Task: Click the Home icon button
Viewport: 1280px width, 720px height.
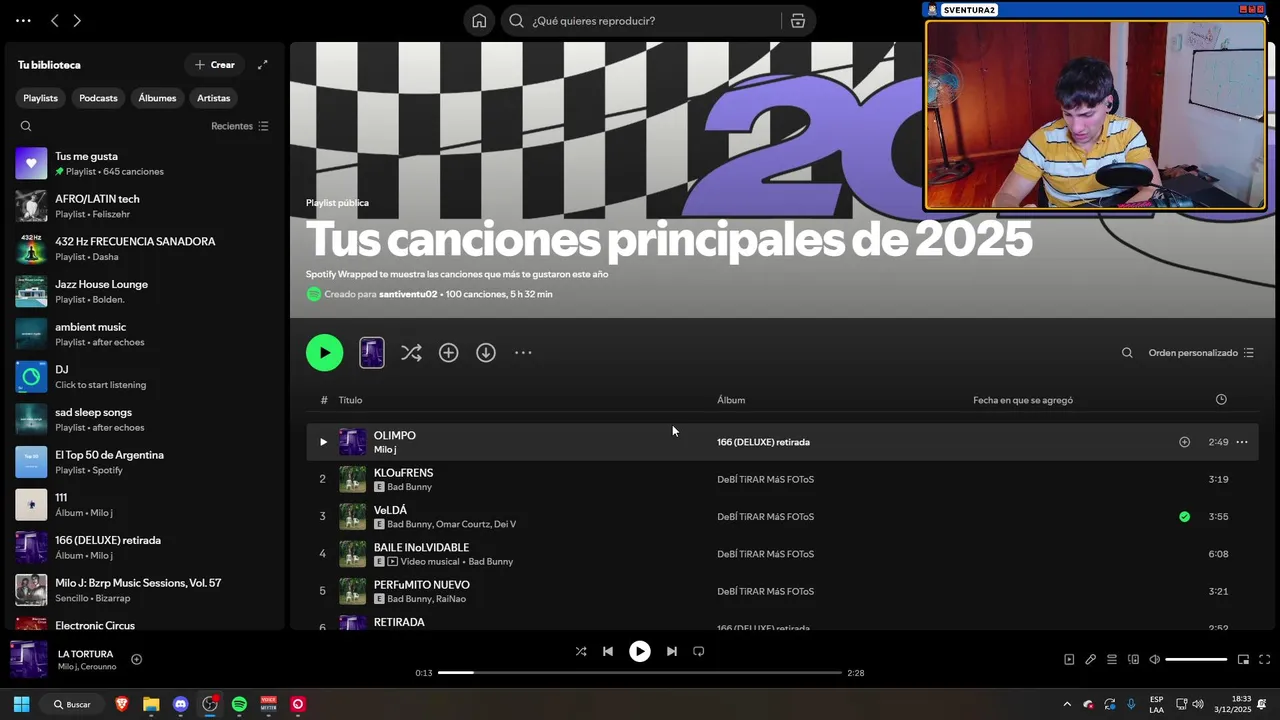Action: (x=479, y=21)
